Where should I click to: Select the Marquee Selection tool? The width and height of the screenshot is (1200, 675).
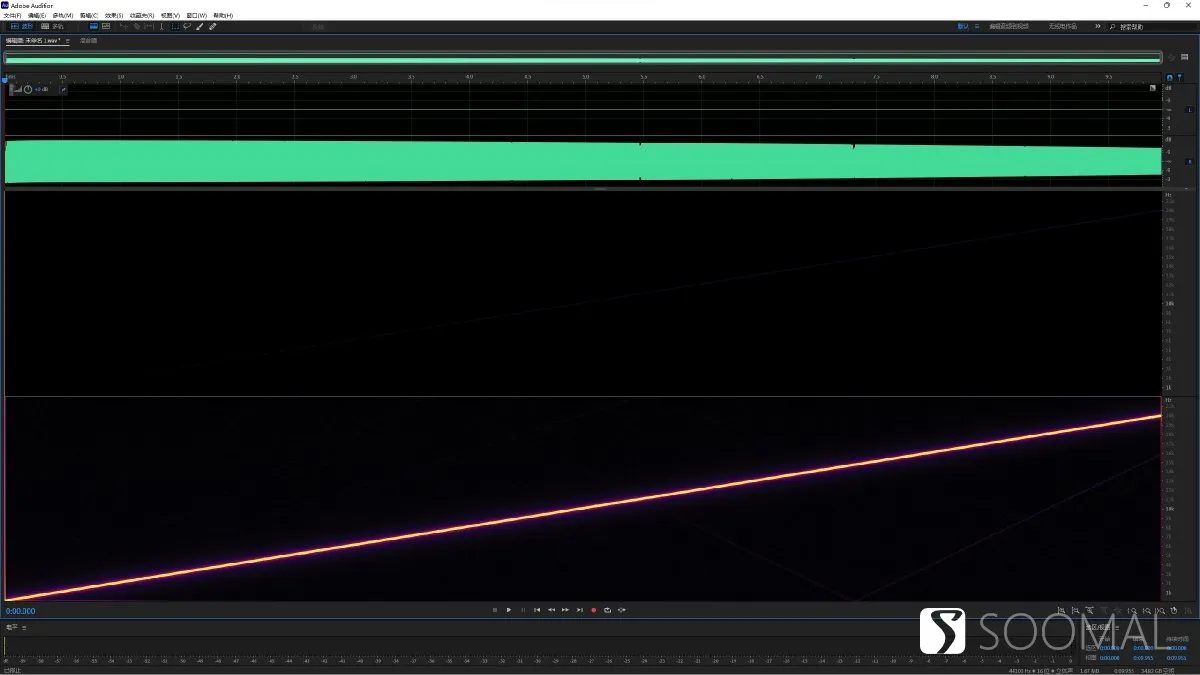pyautogui.click(x=175, y=26)
